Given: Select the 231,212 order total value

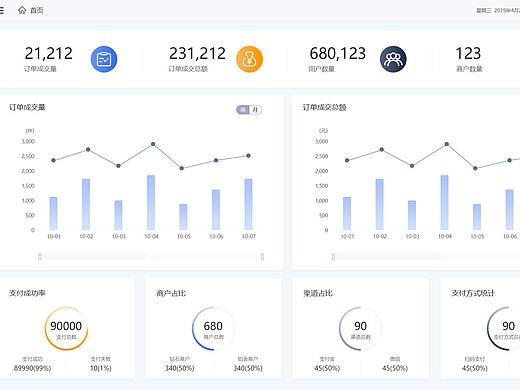Looking at the screenshot, I should [x=197, y=53].
